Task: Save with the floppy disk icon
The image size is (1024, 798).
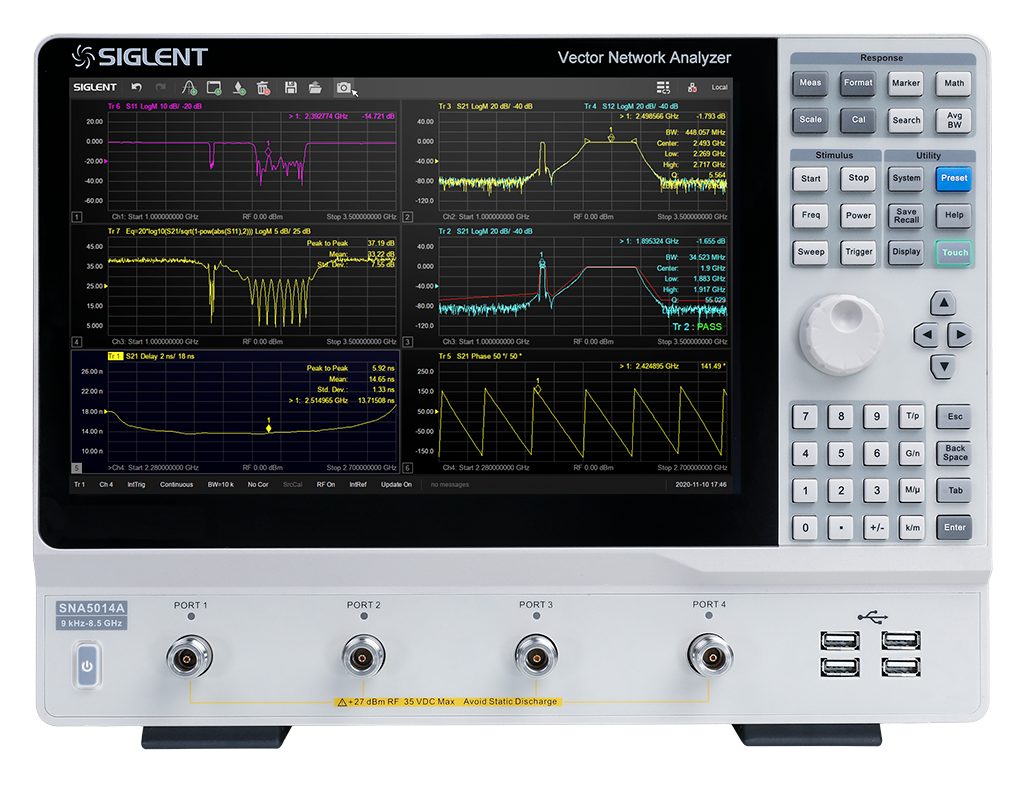Action: point(291,88)
